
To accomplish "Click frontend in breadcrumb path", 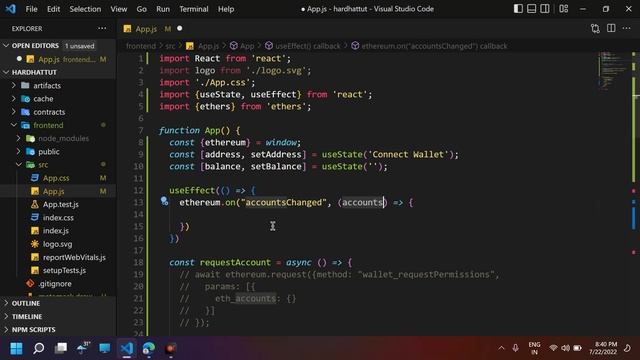I will pos(141,46).
